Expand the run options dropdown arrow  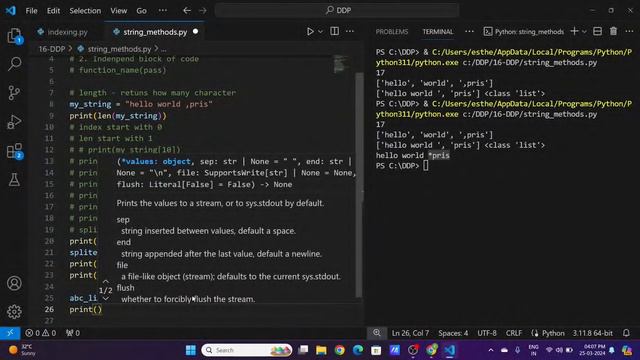[x=320, y=31]
